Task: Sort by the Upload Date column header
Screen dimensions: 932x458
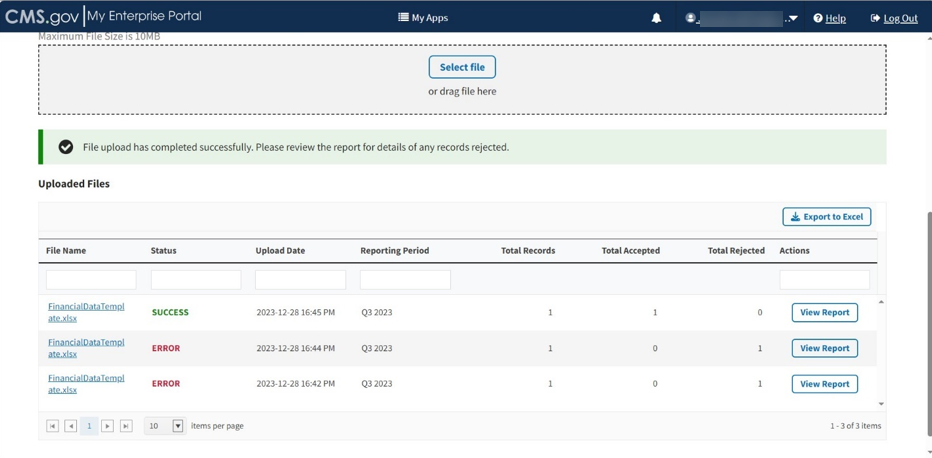Action: [280, 251]
